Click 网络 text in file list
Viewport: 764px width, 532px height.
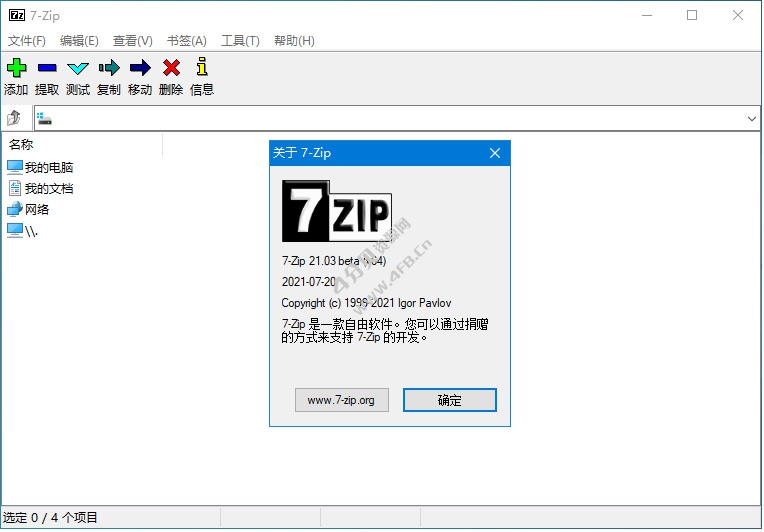click(37, 209)
